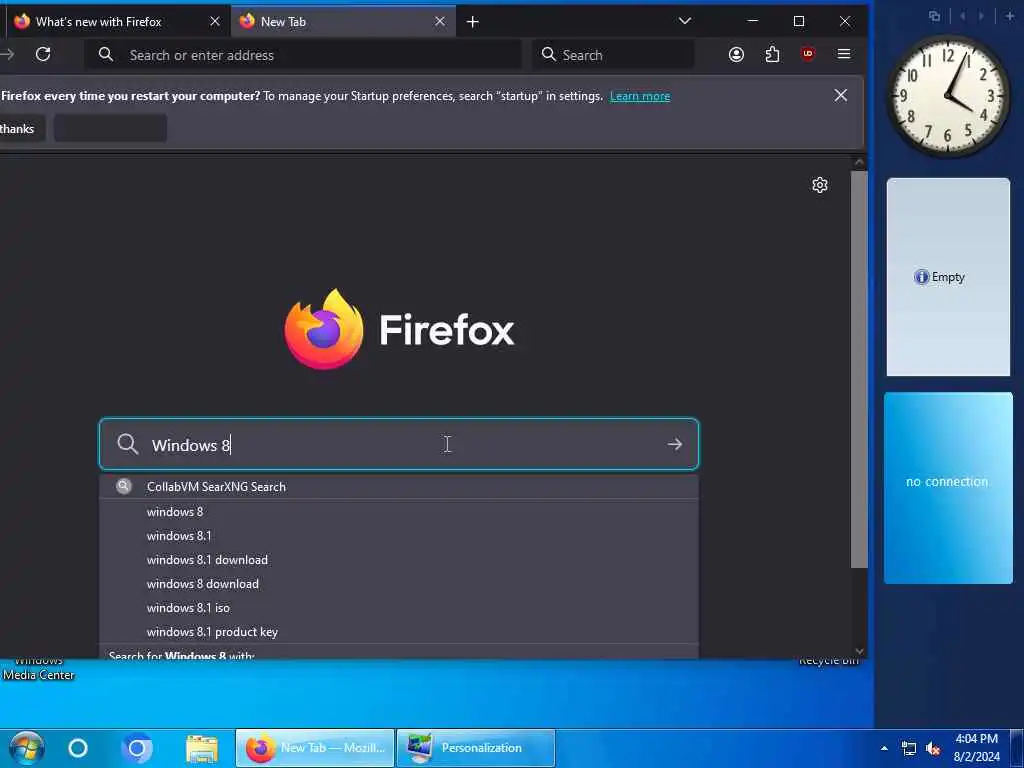Dismiss the startup notification bar

[x=840, y=95]
